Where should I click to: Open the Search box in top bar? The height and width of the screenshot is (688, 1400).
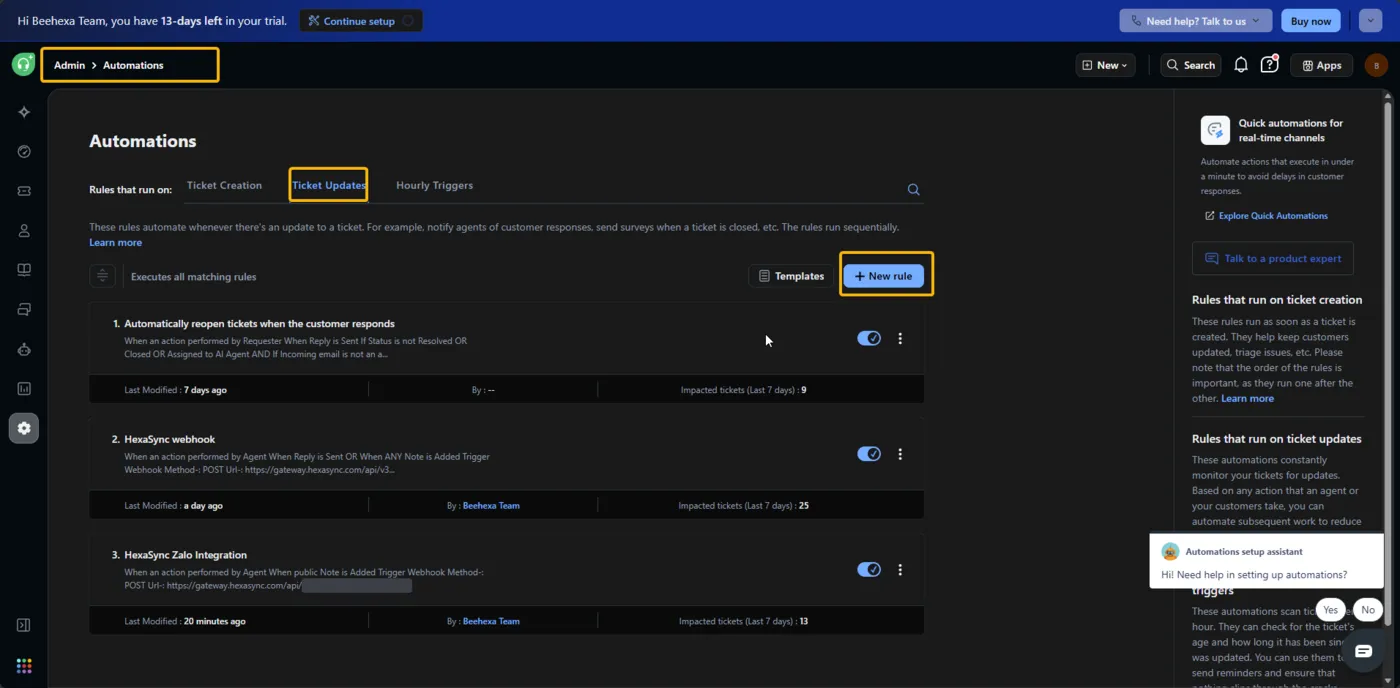(x=1191, y=65)
